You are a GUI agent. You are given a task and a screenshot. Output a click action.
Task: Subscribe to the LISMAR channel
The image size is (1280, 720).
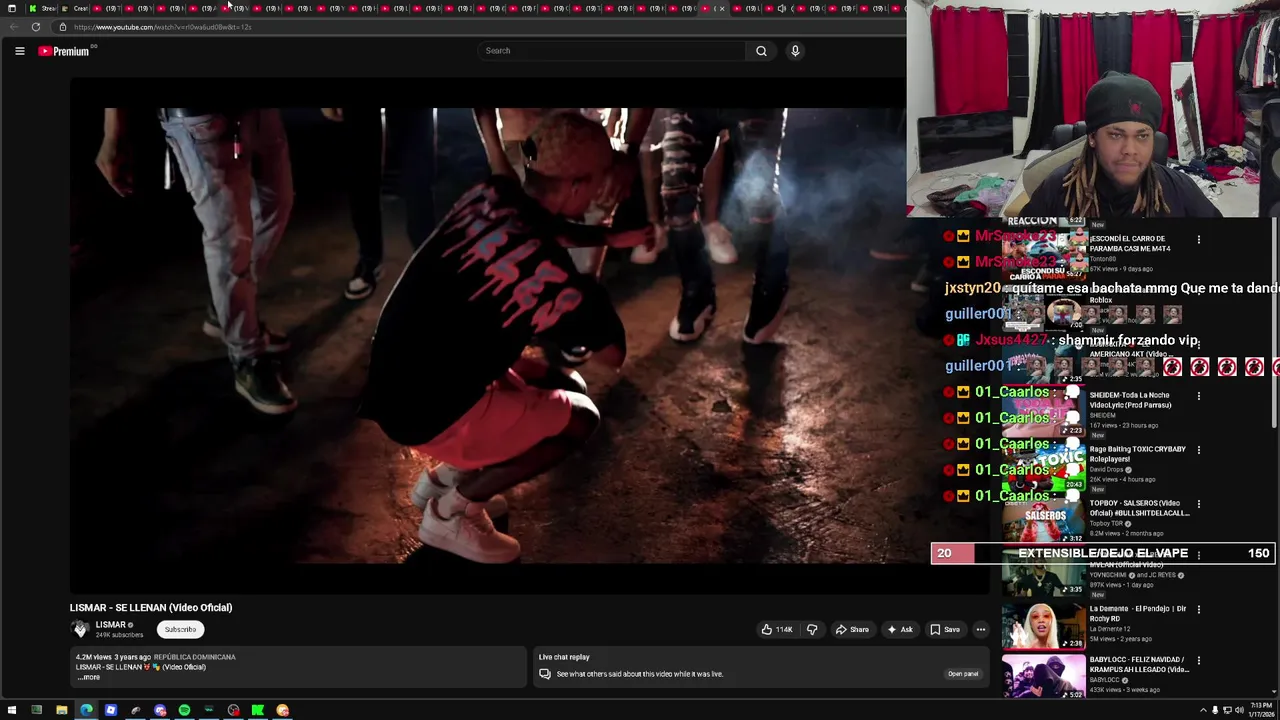click(x=180, y=629)
